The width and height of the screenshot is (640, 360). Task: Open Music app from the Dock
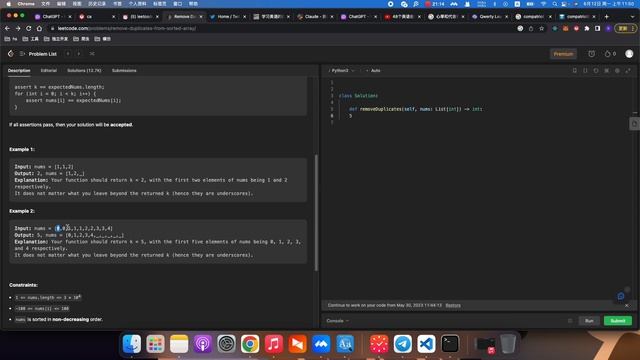coord(273,344)
